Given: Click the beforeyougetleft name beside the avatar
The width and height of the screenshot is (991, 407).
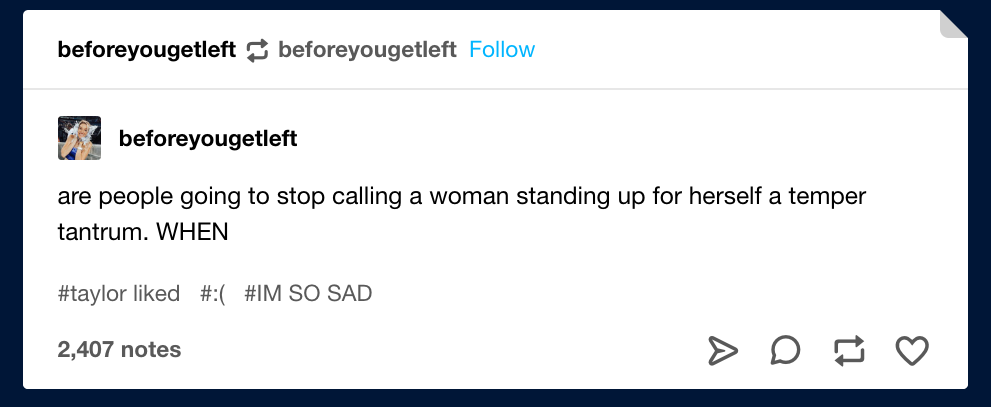Looking at the screenshot, I should tap(208, 138).
